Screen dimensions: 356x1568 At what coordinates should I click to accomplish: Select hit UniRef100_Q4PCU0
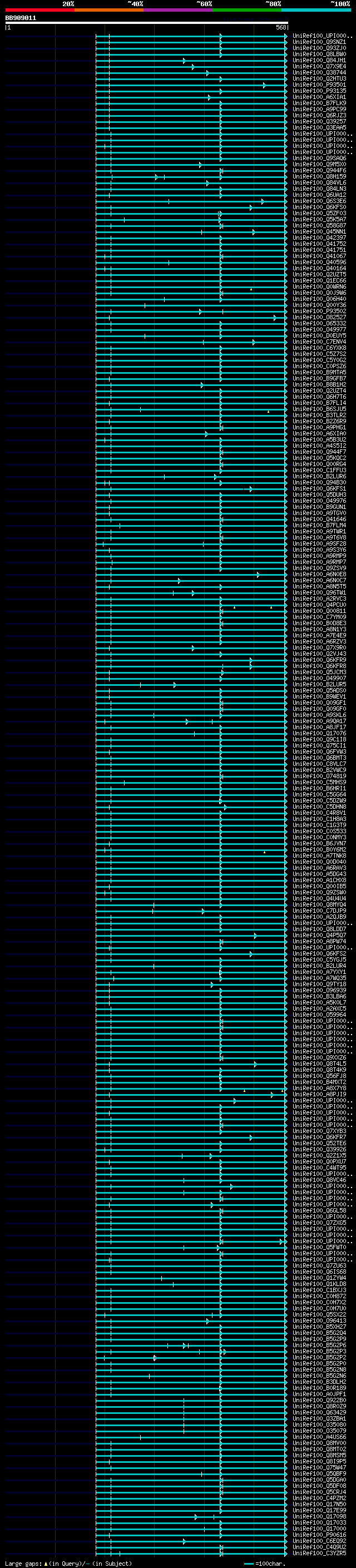click(319, 605)
